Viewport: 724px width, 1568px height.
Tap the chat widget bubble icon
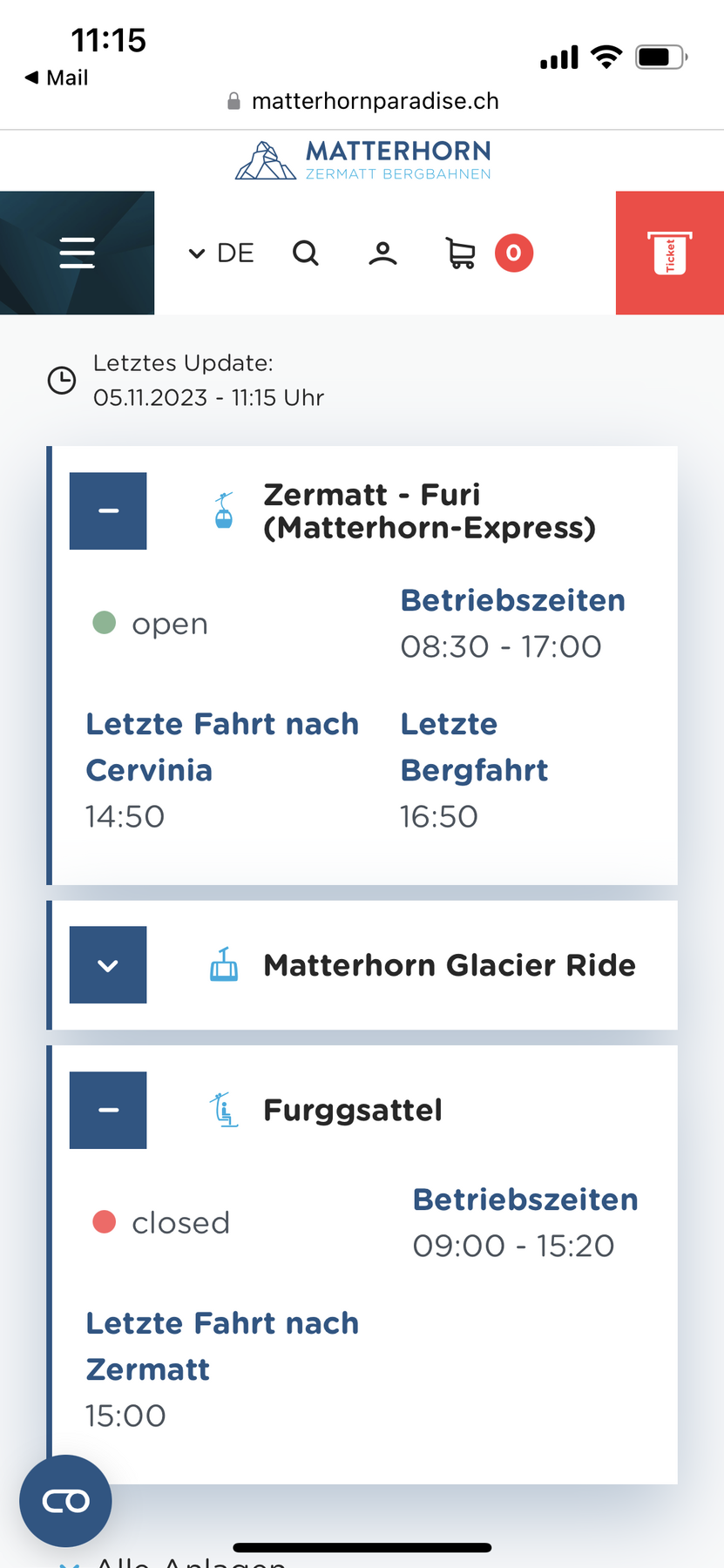[x=65, y=1501]
